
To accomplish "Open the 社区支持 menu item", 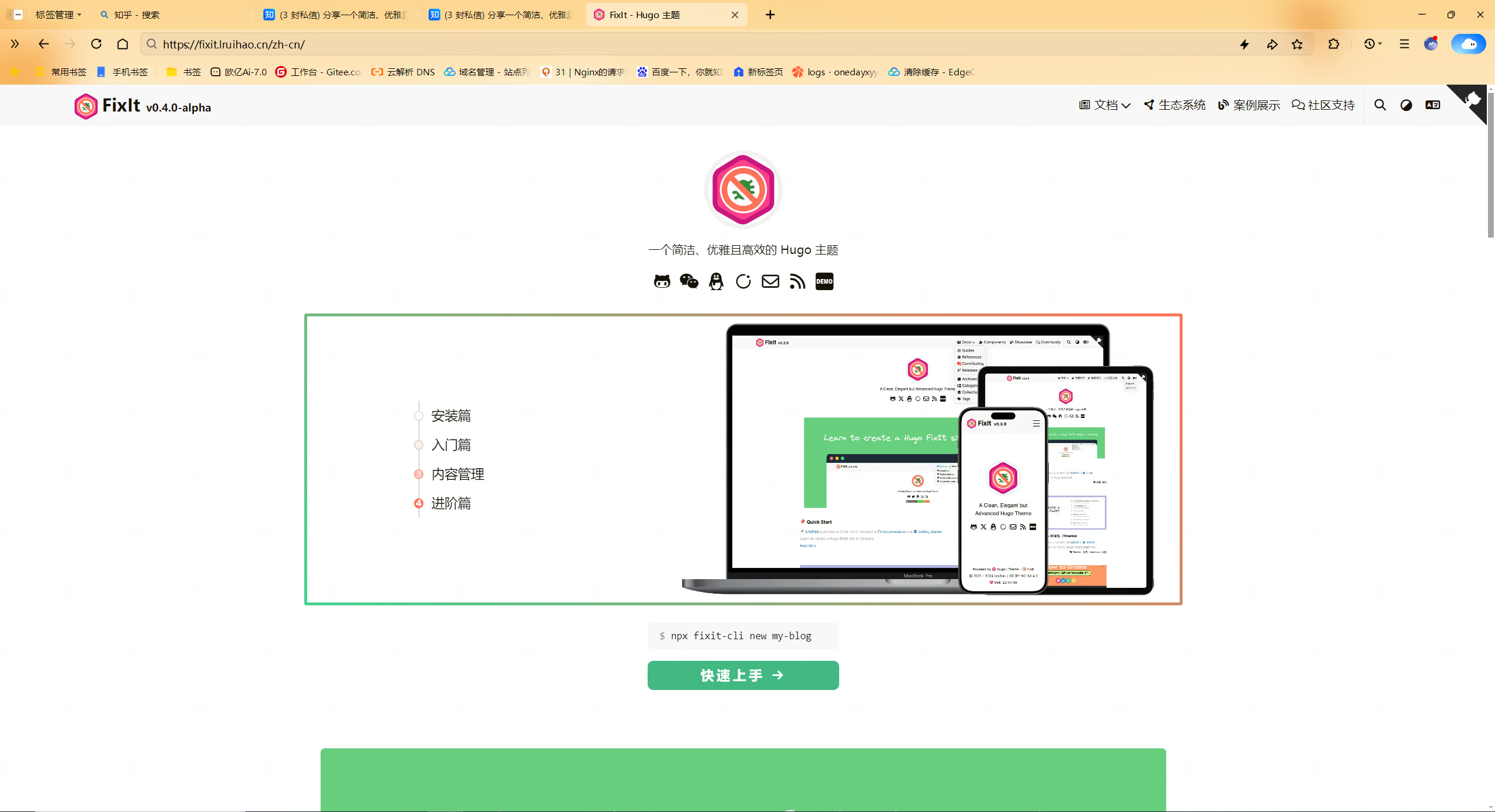I will click(x=1323, y=105).
